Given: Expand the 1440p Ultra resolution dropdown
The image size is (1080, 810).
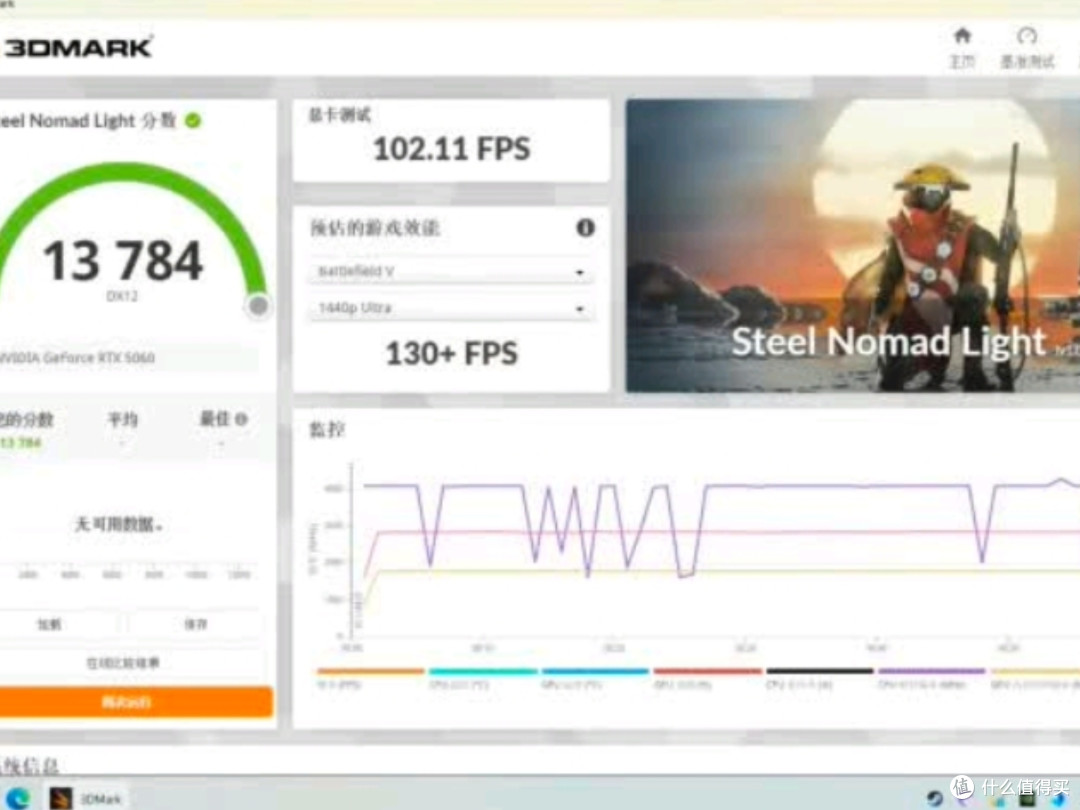Looking at the screenshot, I should click(452, 308).
